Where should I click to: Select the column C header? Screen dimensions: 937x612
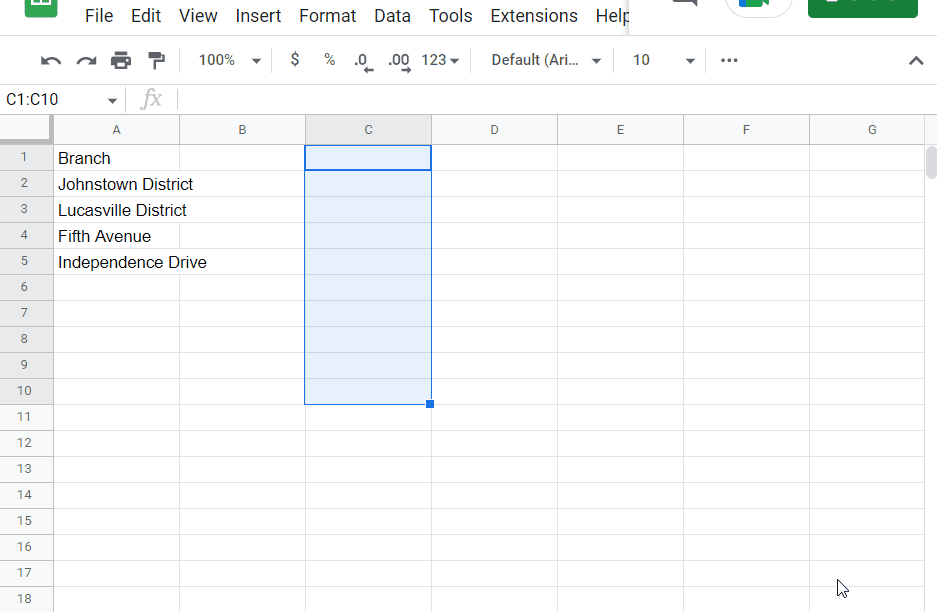[368, 130]
